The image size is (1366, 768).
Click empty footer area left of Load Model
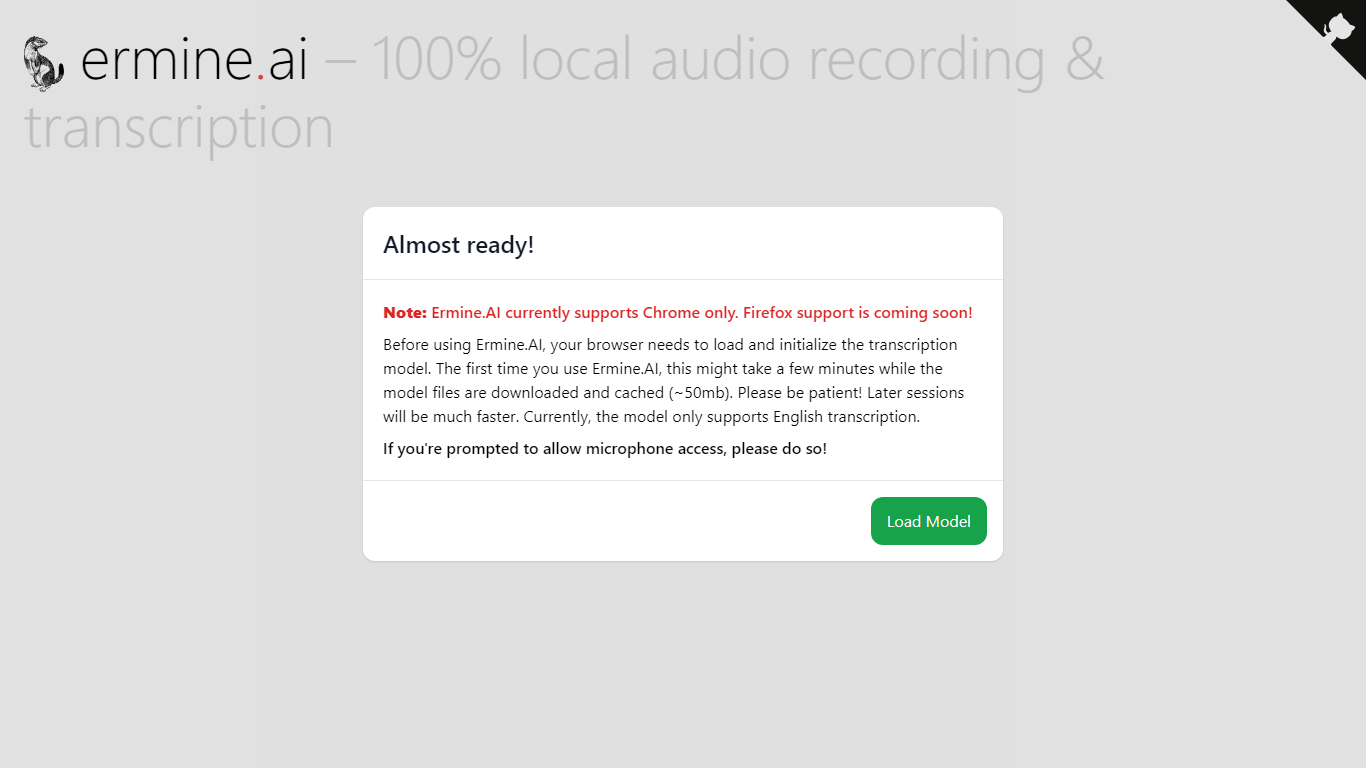click(x=617, y=521)
